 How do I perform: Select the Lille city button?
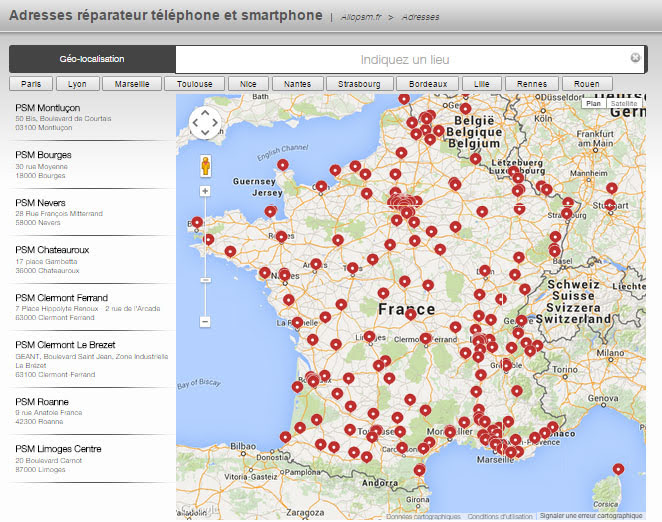click(x=482, y=84)
